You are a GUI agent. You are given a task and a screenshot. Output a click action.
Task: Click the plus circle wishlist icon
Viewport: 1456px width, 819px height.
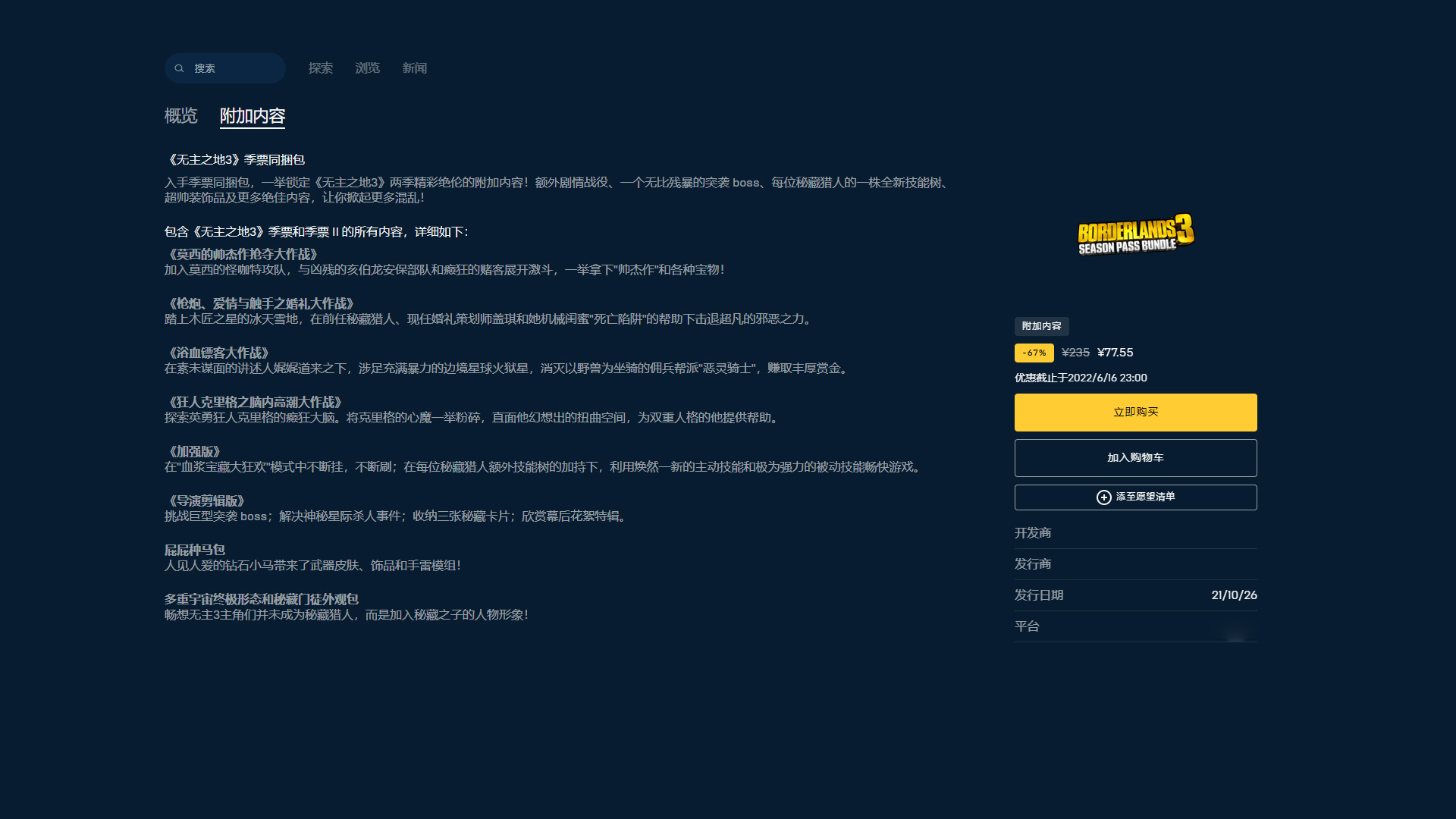pos(1104,497)
